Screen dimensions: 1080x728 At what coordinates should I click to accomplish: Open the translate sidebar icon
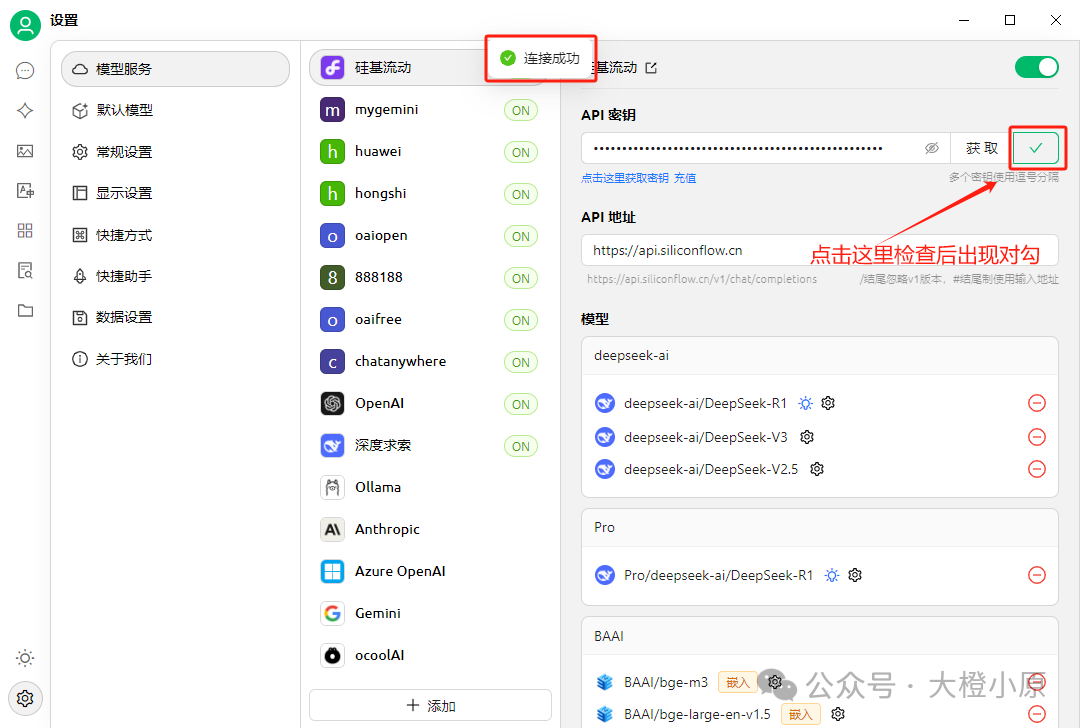(x=25, y=191)
